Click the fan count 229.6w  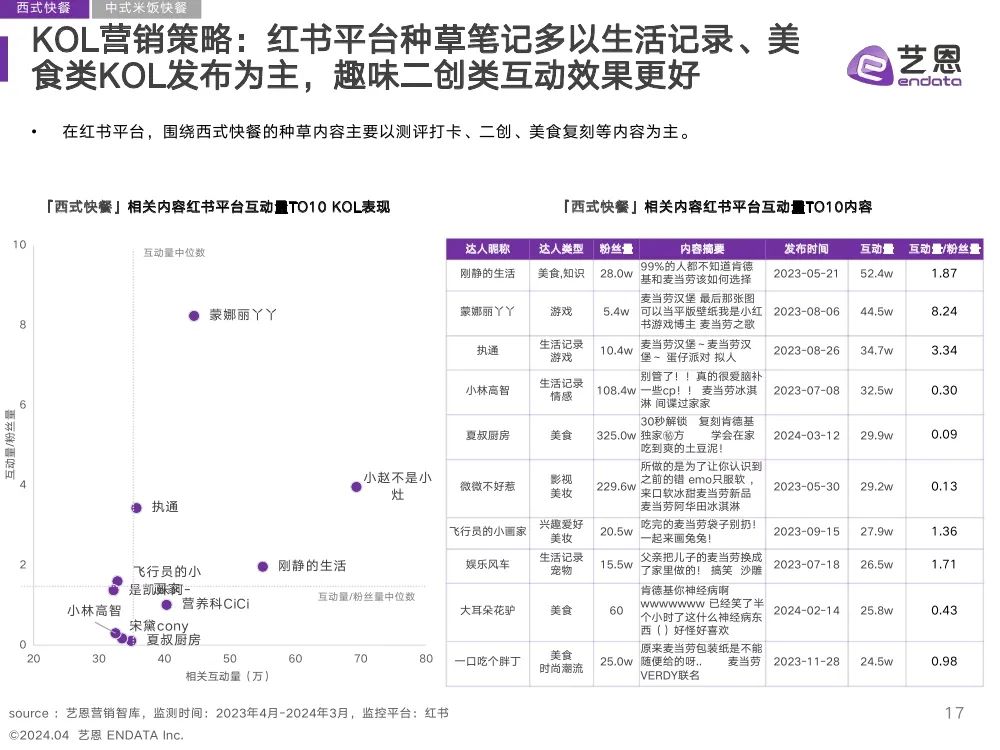(x=616, y=487)
